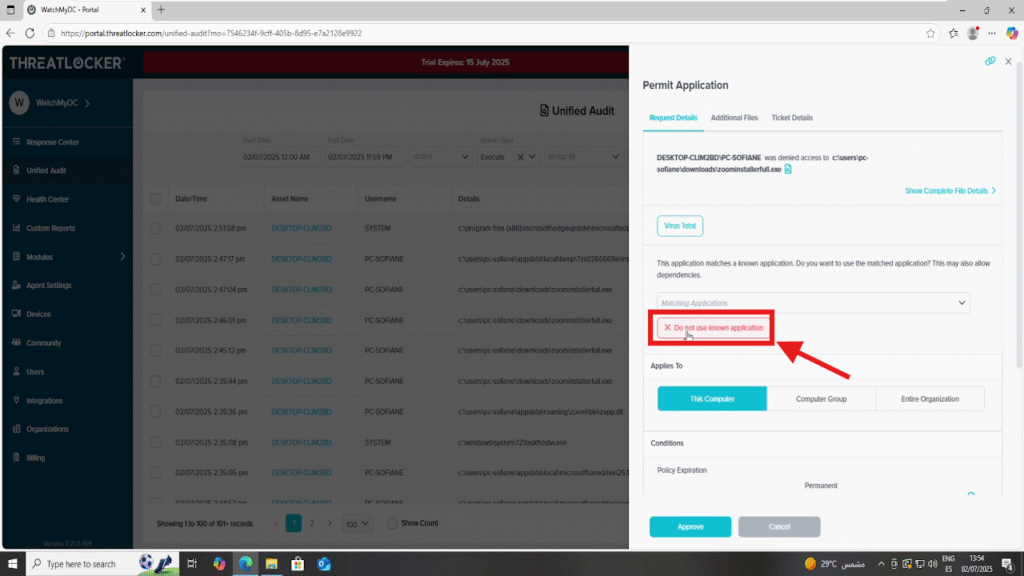Open the Matching Applications dropdown
Viewport: 1024px width, 576px height.
813,303
